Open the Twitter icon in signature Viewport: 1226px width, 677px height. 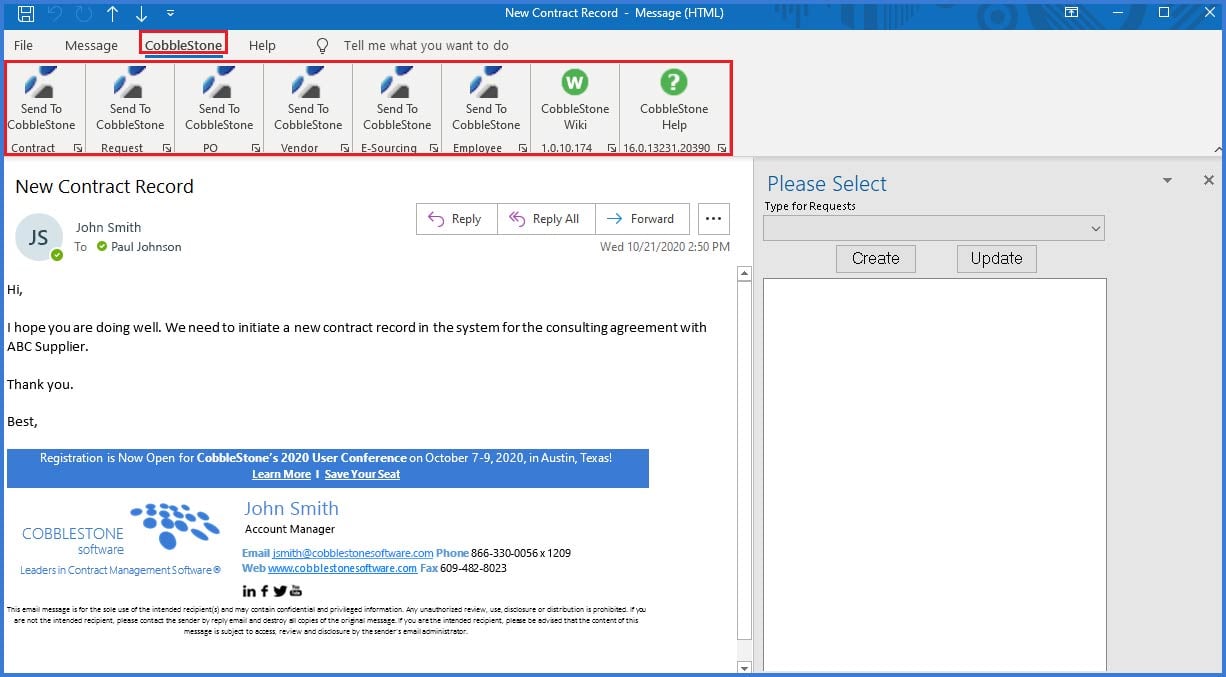click(x=280, y=591)
